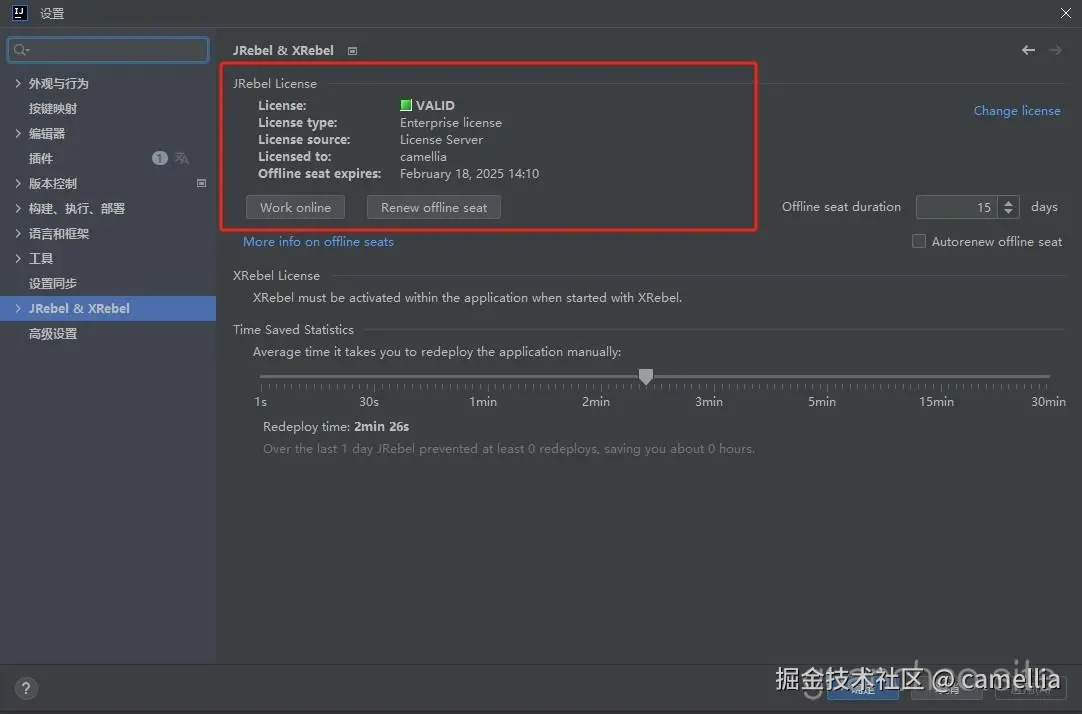Viewport: 1082px width, 714px height.
Task: Open 设置同步 settings page
Action: [x=52, y=283]
